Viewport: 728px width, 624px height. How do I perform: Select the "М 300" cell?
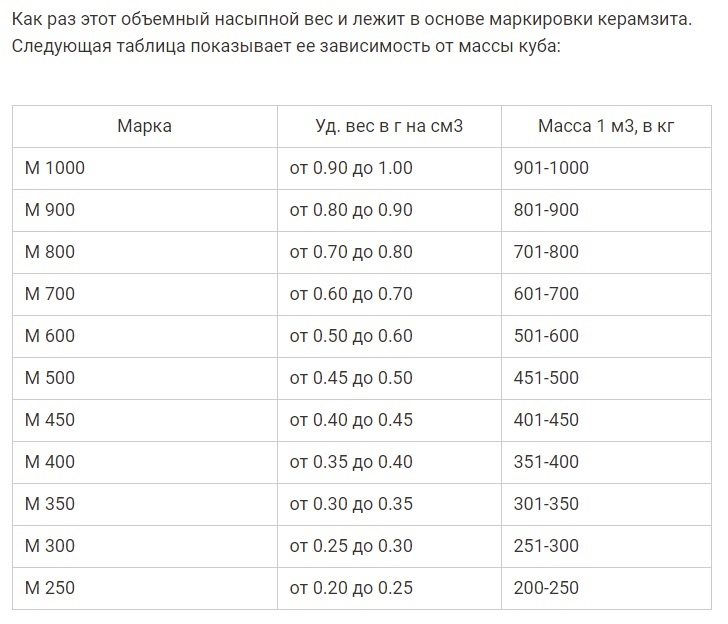(x=50, y=546)
